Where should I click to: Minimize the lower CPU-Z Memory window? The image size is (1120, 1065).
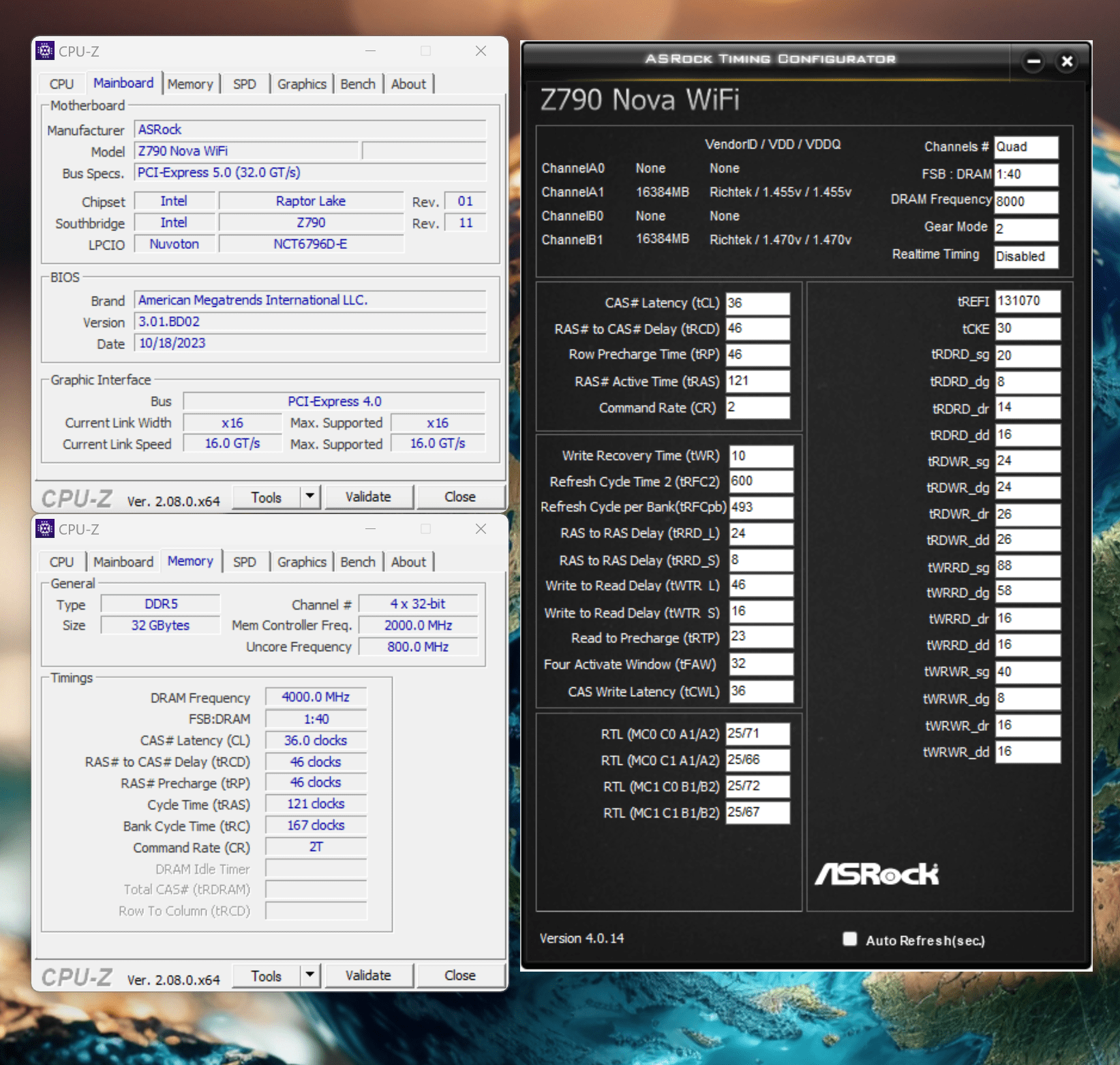[x=370, y=529]
